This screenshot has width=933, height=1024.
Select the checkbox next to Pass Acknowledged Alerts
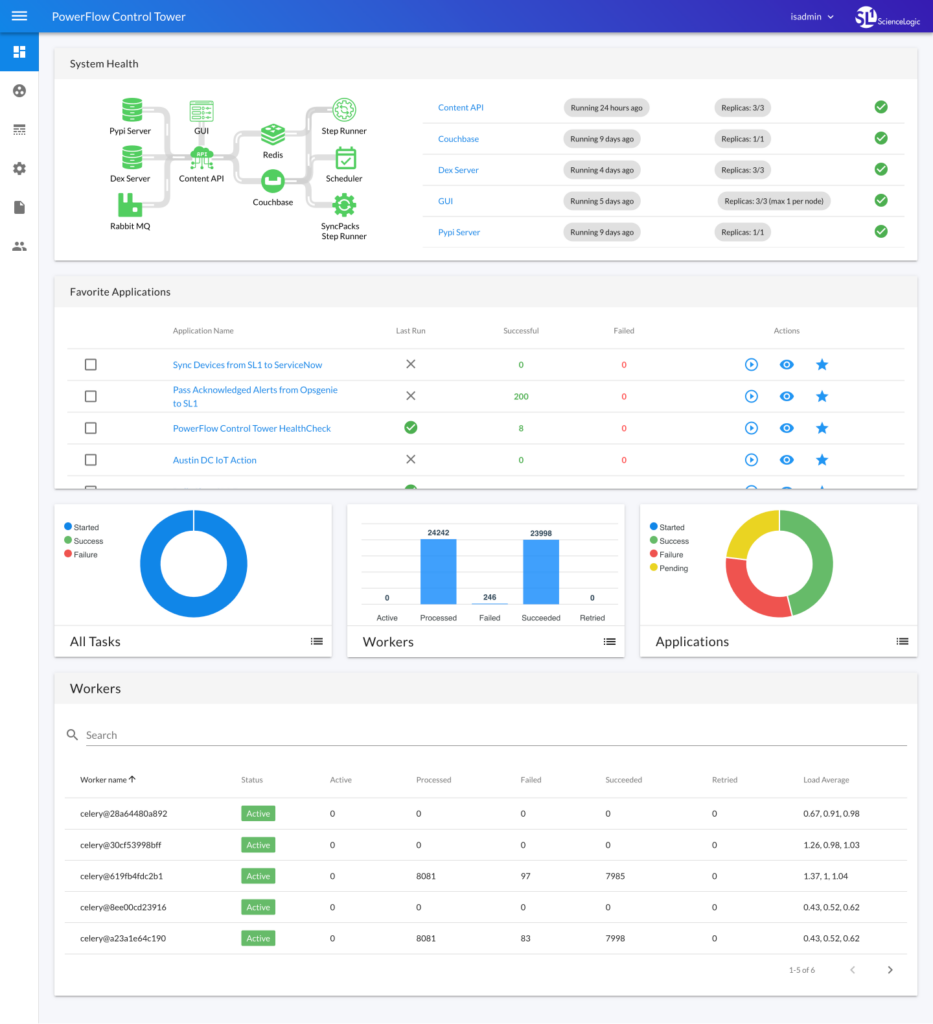tap(90, 396)
